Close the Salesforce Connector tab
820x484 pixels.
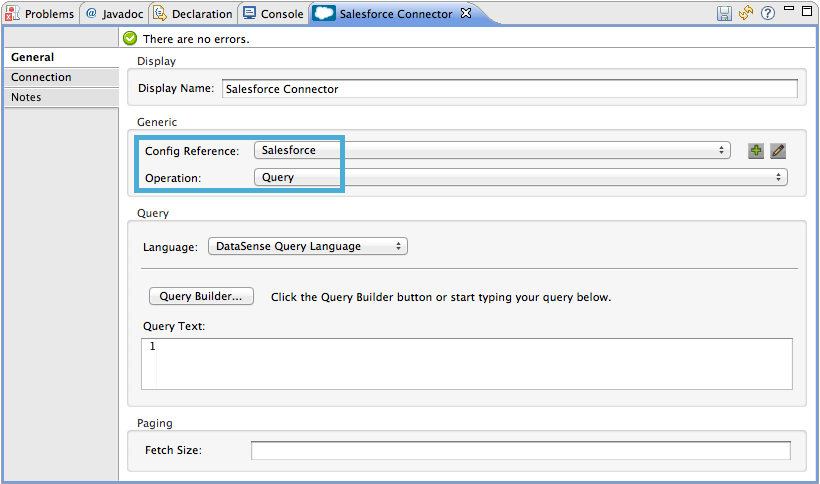(x=466, y=13)
